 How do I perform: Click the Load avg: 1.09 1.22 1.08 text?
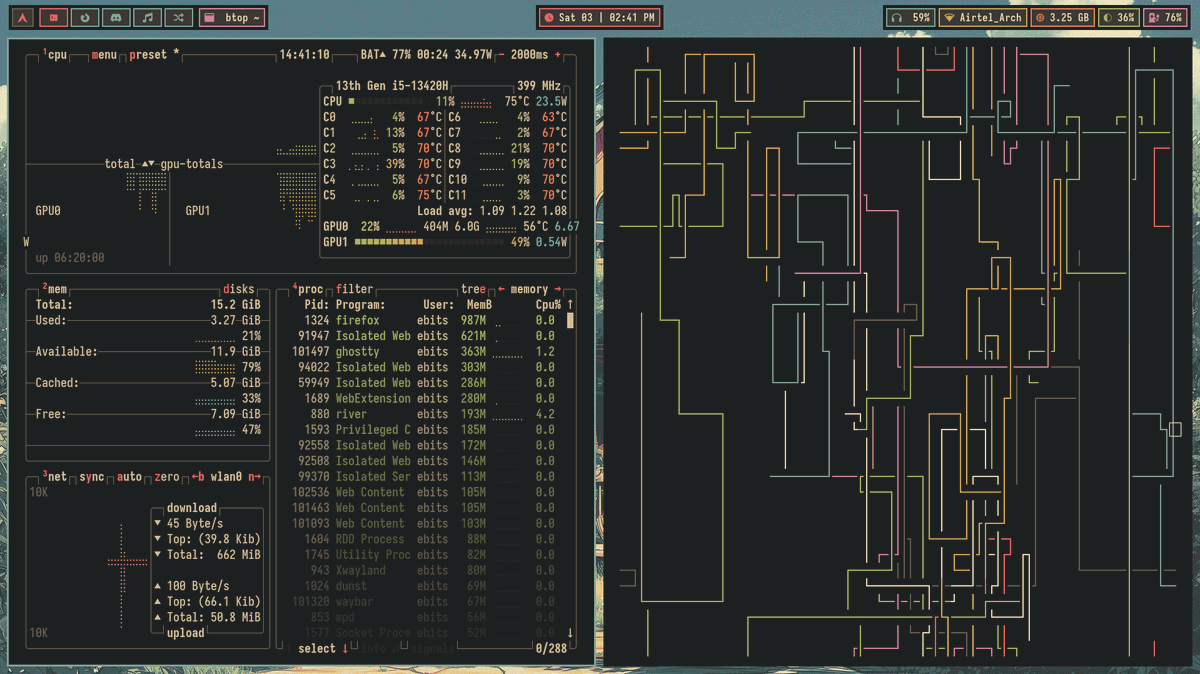[x=492, y=211]
